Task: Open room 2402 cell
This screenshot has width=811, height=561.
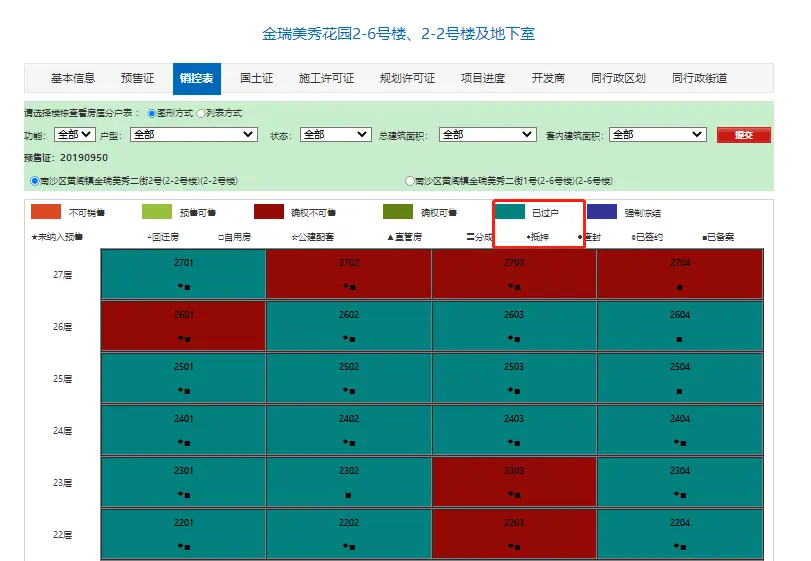Action: [x=349, y=430]
